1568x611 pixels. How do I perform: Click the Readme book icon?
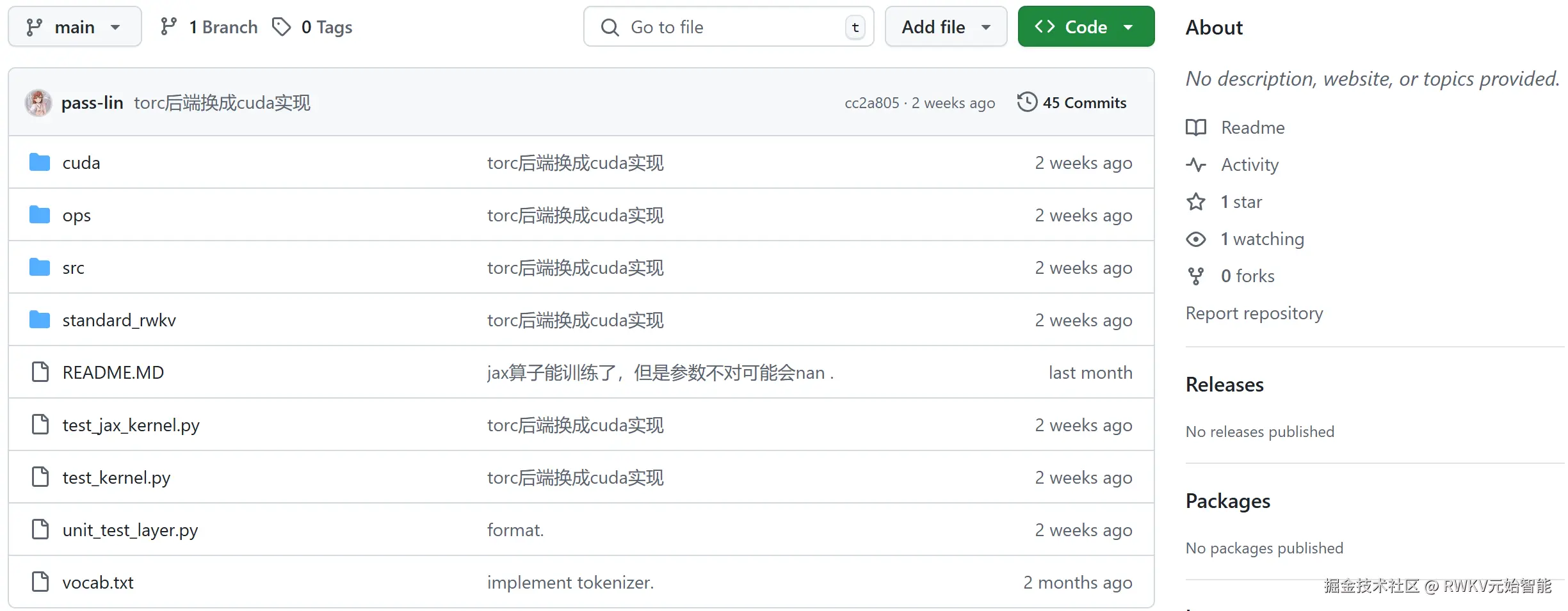coord(1195,127)
